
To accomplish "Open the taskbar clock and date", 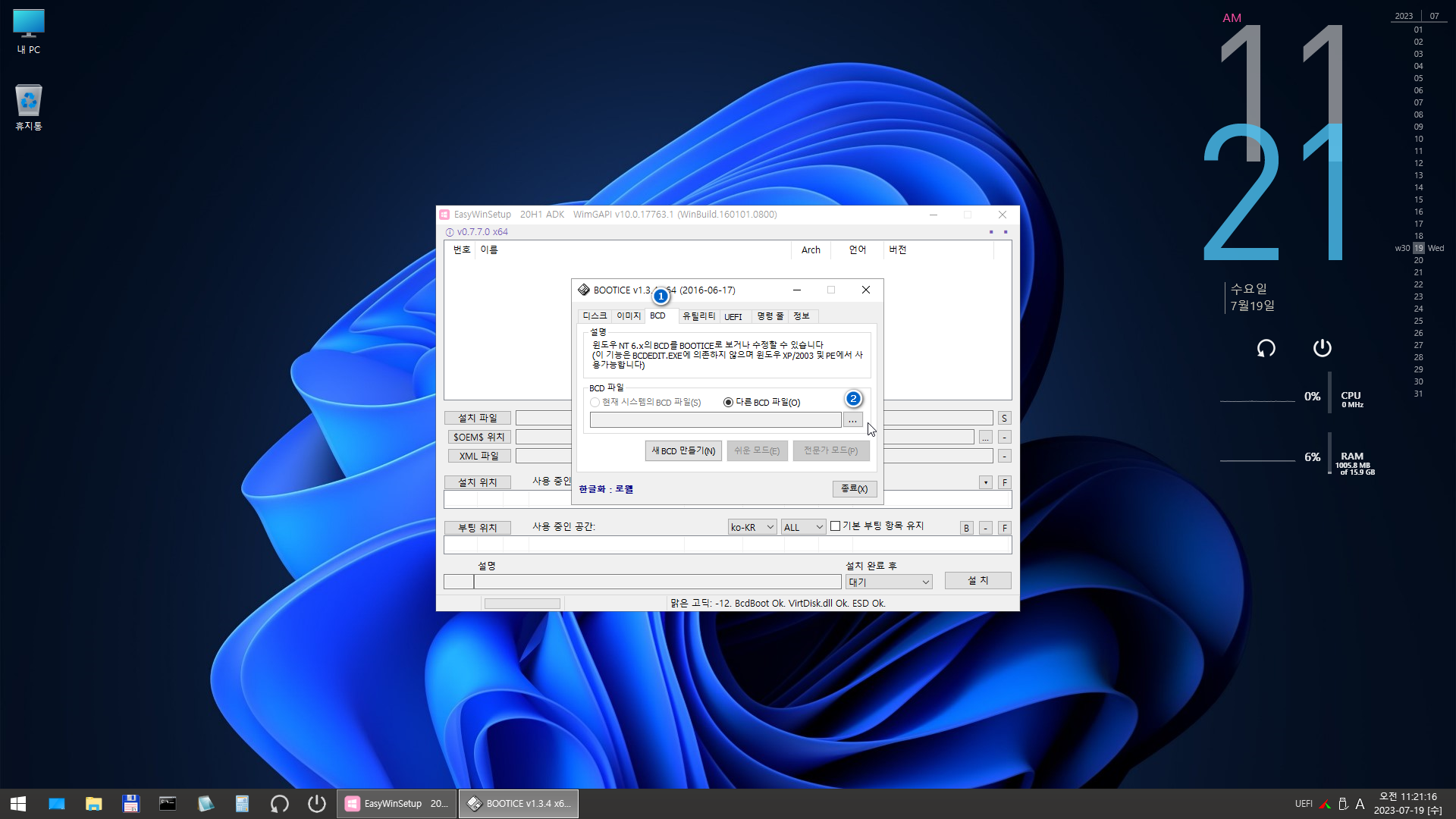I will (1408, 804).
